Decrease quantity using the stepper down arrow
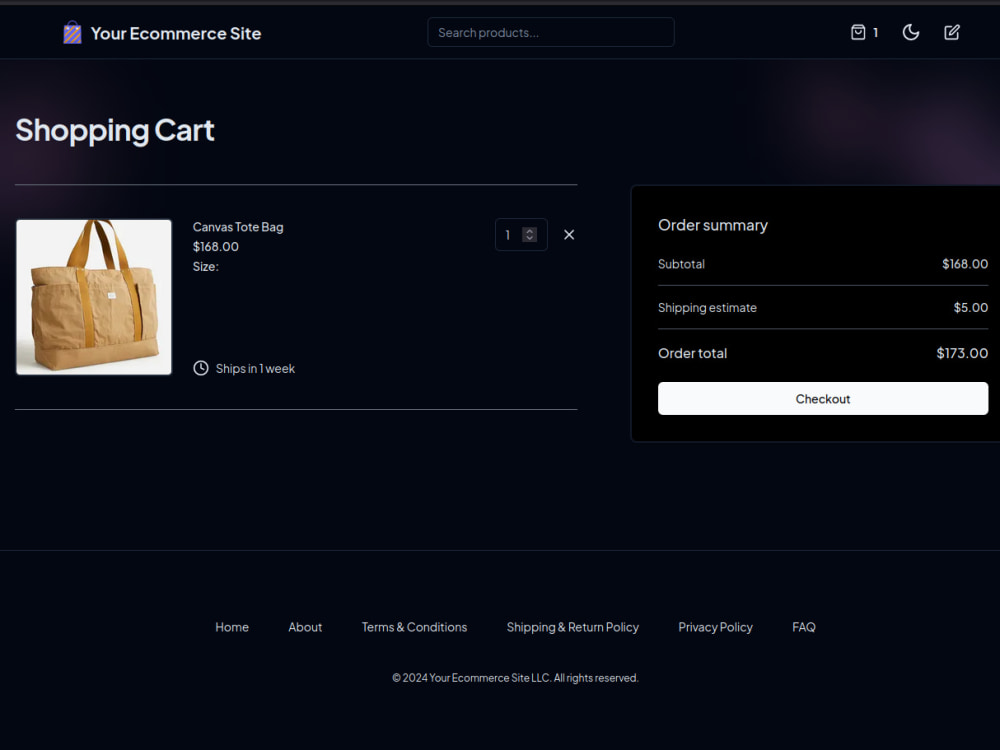Image resolution: width=1000 pixels, height=750 pixels. tap(528, 239)
